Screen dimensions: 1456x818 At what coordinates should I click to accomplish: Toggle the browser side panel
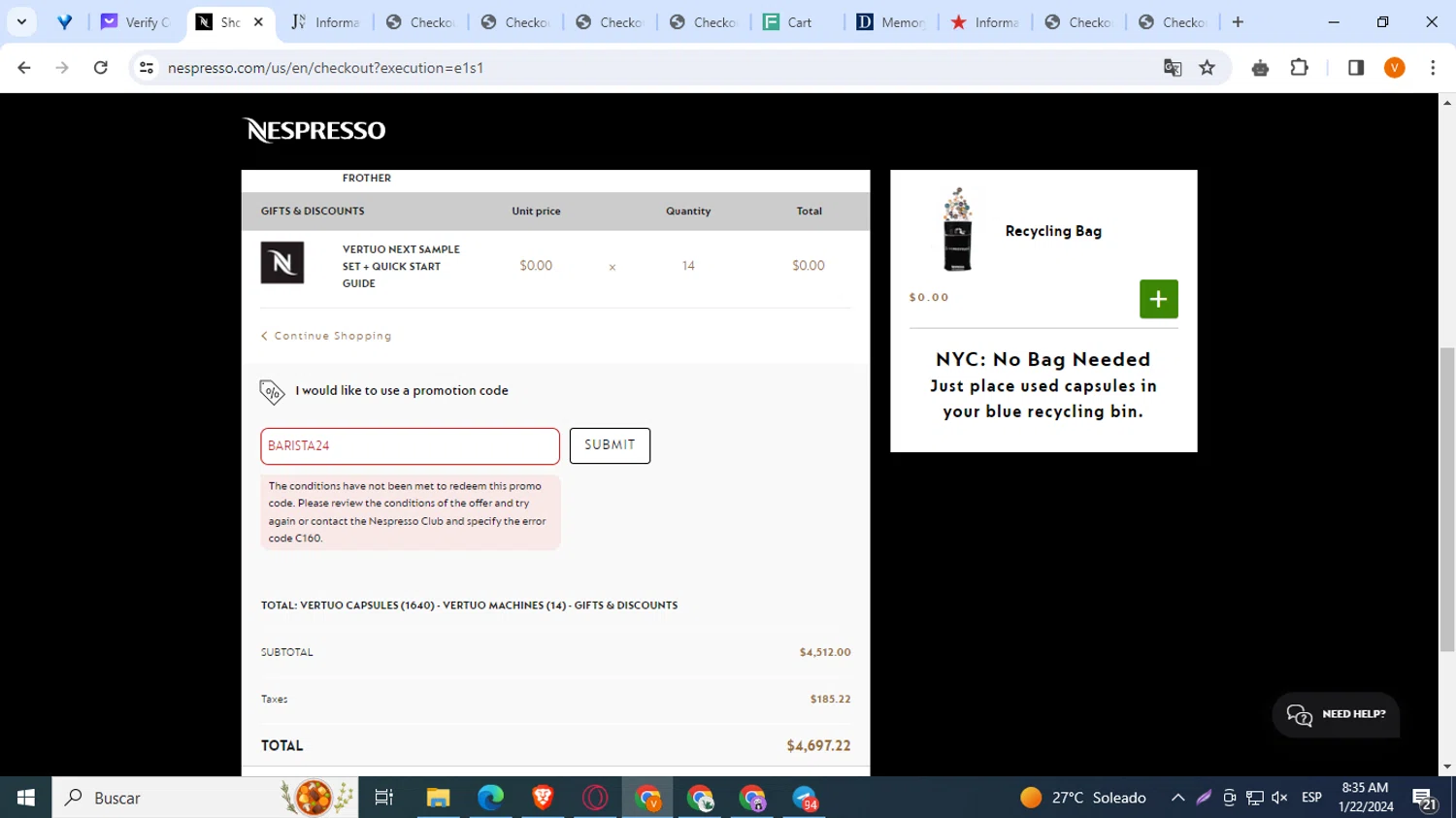coord(1356,68)
